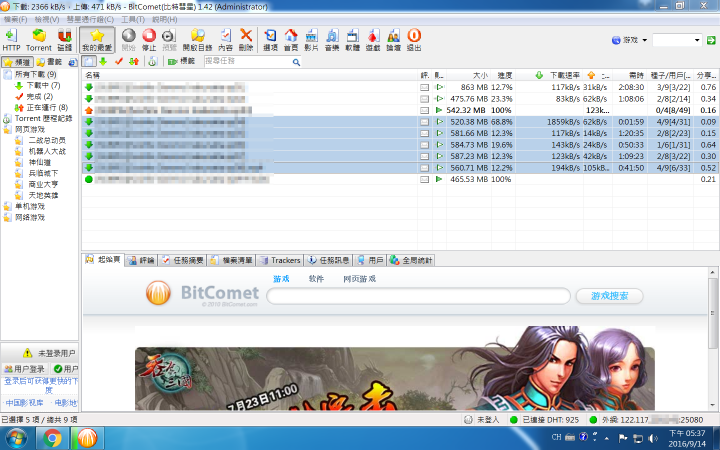Open the 影片 movies toolbar shortcut
Viewport: 720px width, 450px height.
click(x=311, y=40)
